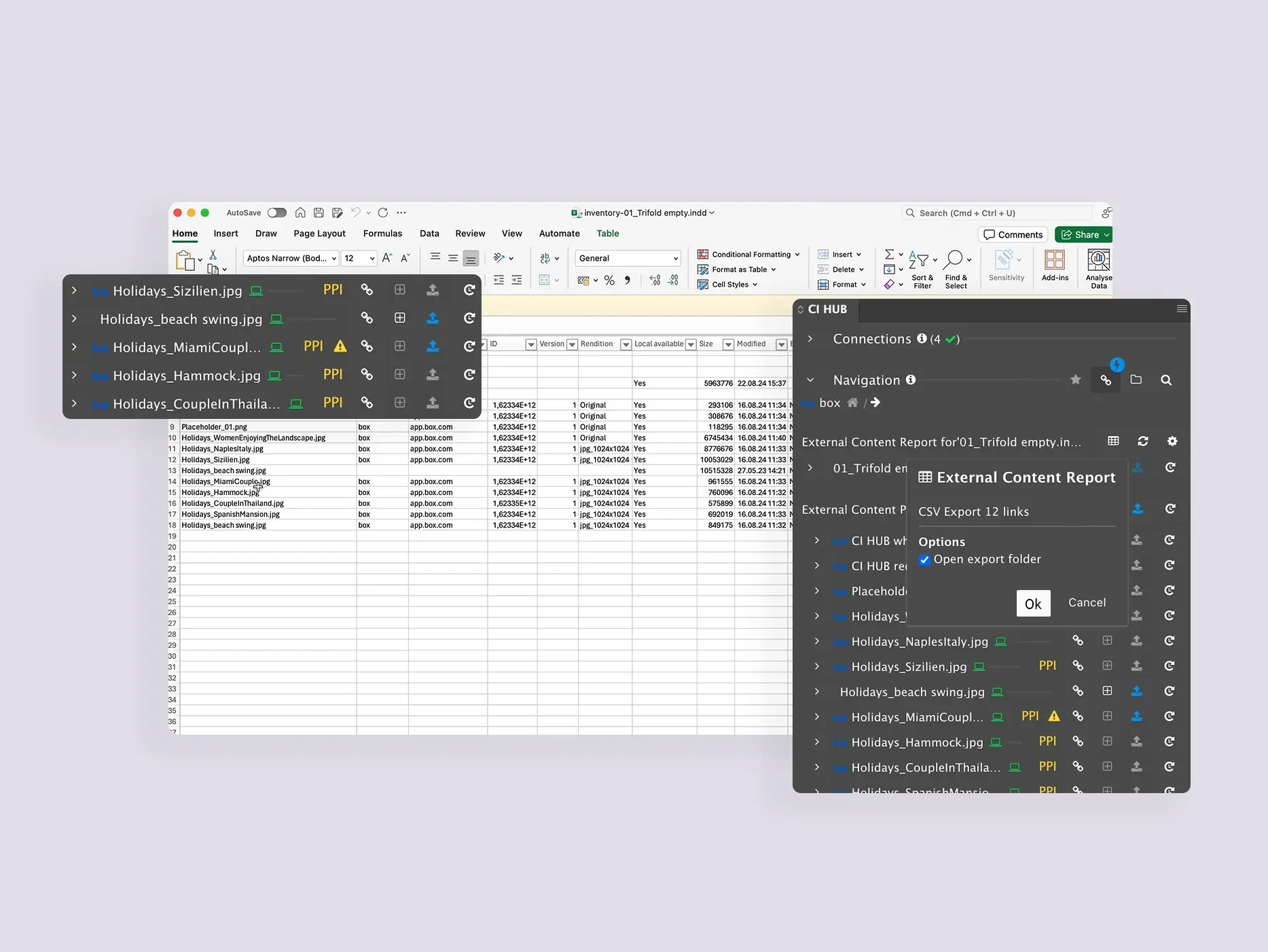The image size is (1268, 952).
Task: Switch to the Formulas tab
Action: 382,233
